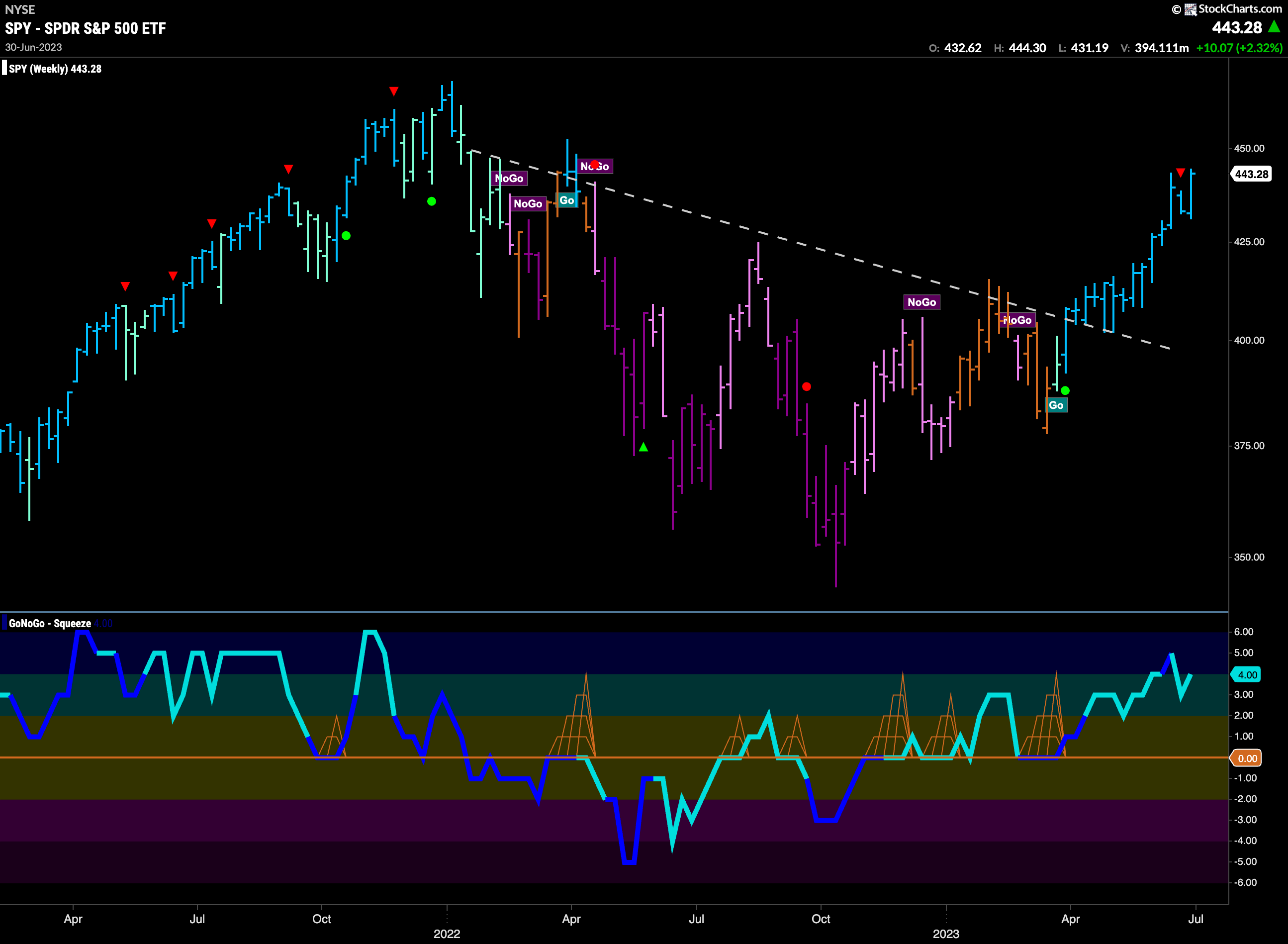Screen dimensions: 1288x944
Task: Click the red triangle above the chart's highest peak
Action: click(394, 92)
